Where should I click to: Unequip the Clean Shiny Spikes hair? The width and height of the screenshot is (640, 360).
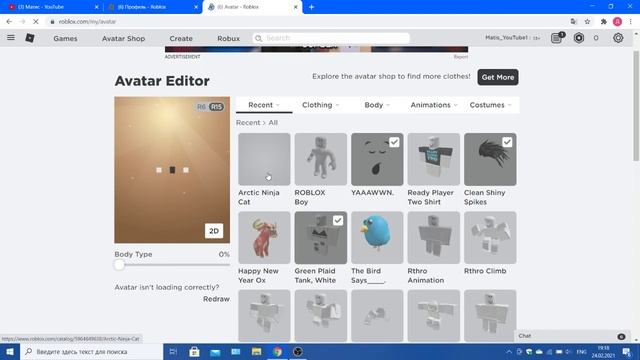(490, 159)
